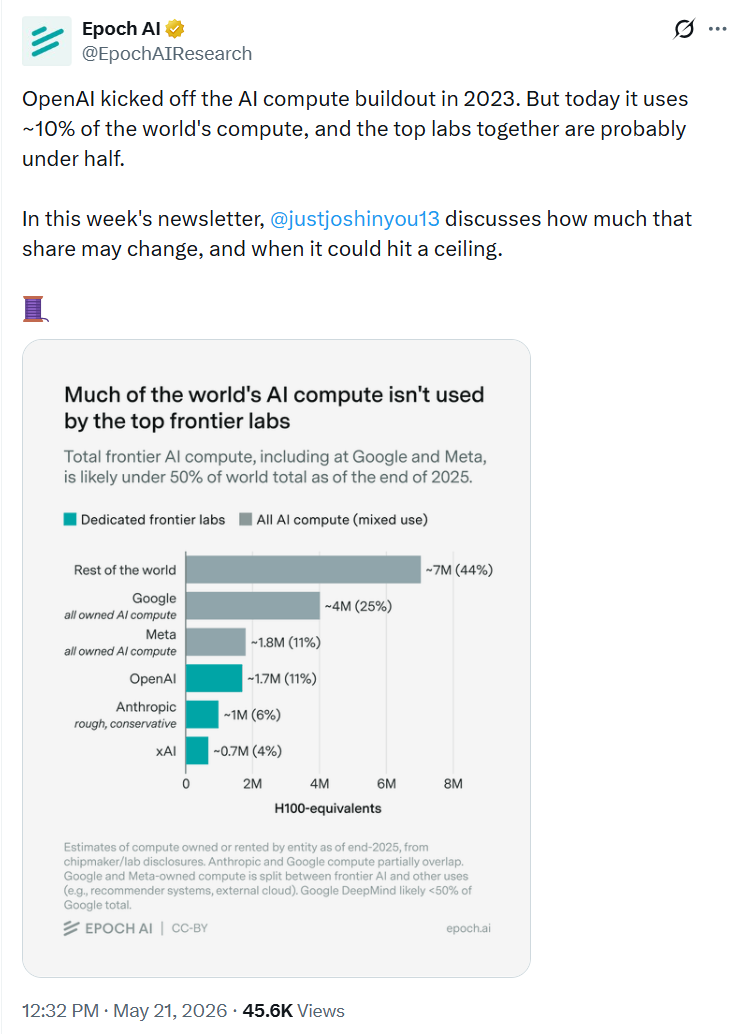
Task: Click the gold verified badge
Action: [x=175, y=29]
